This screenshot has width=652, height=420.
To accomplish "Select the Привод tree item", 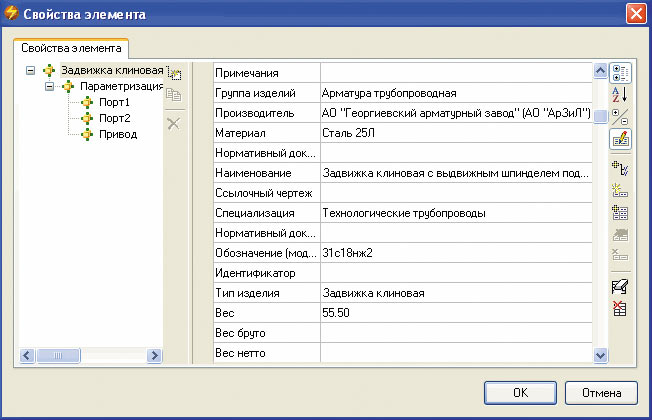I will 116,135.
